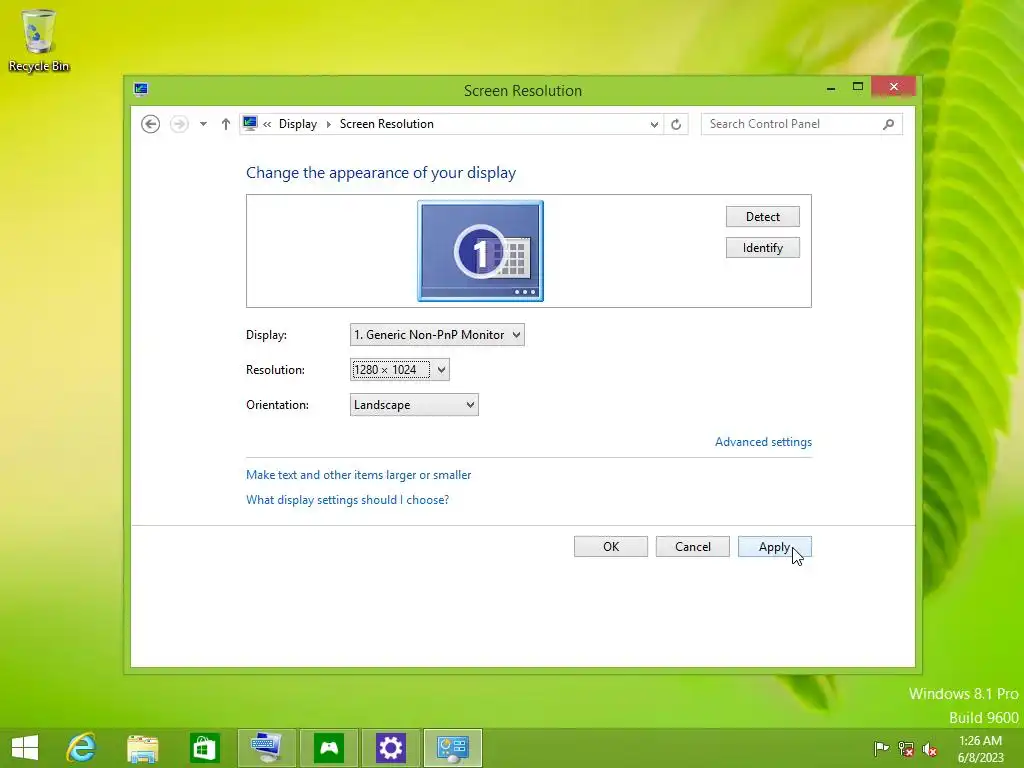The width and height of the screenshot is (1024, 768).
Task: Launch Internet Explorer from taskbar
Action: coord(82,748)
